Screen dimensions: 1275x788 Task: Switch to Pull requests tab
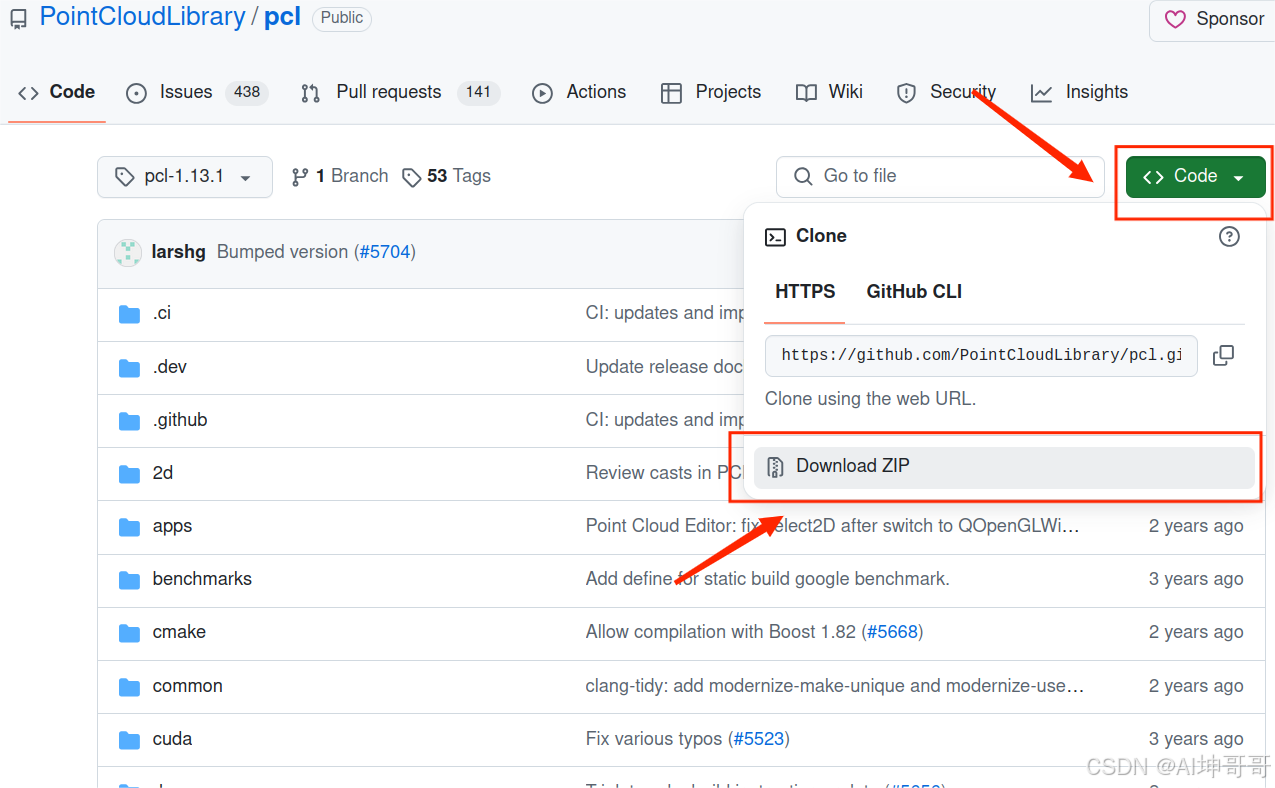(x=399, y=92)
